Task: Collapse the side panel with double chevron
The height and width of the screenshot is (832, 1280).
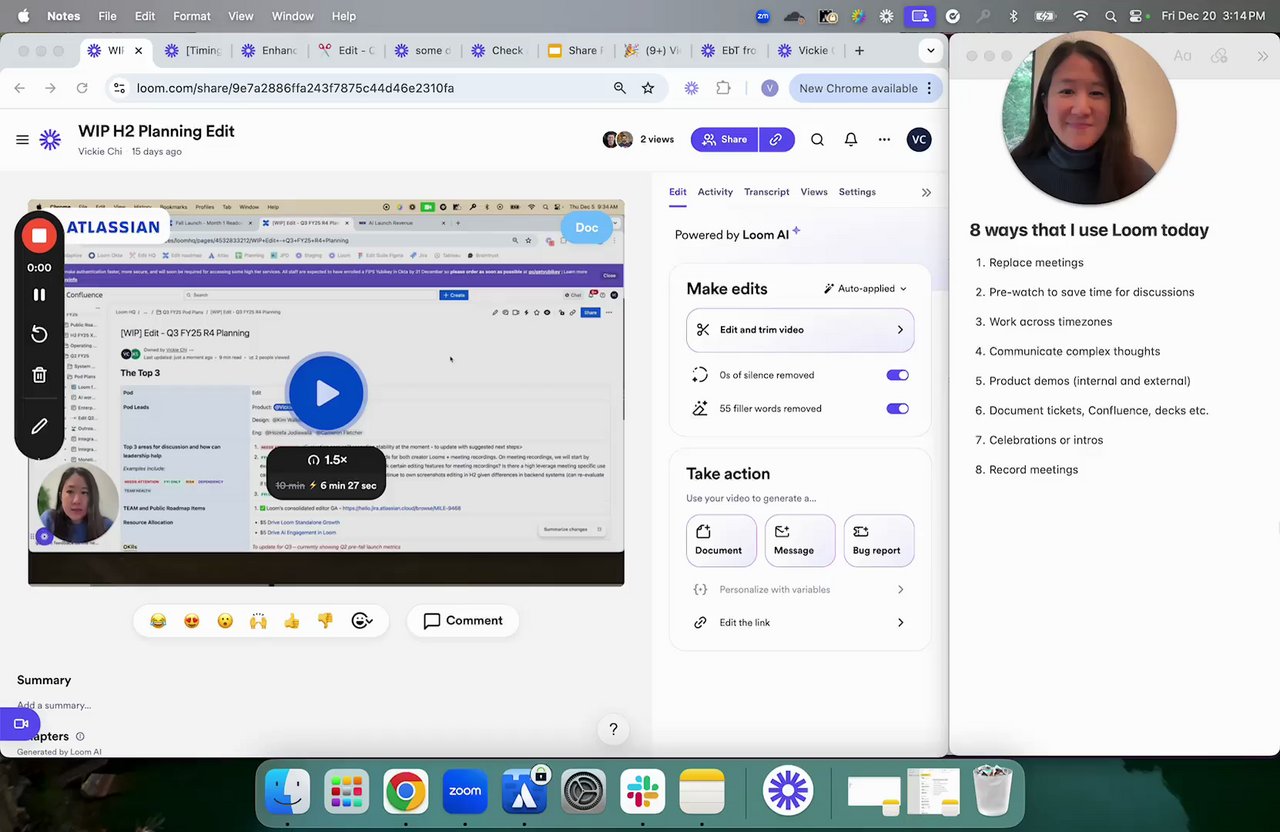Action: (926, 192)
